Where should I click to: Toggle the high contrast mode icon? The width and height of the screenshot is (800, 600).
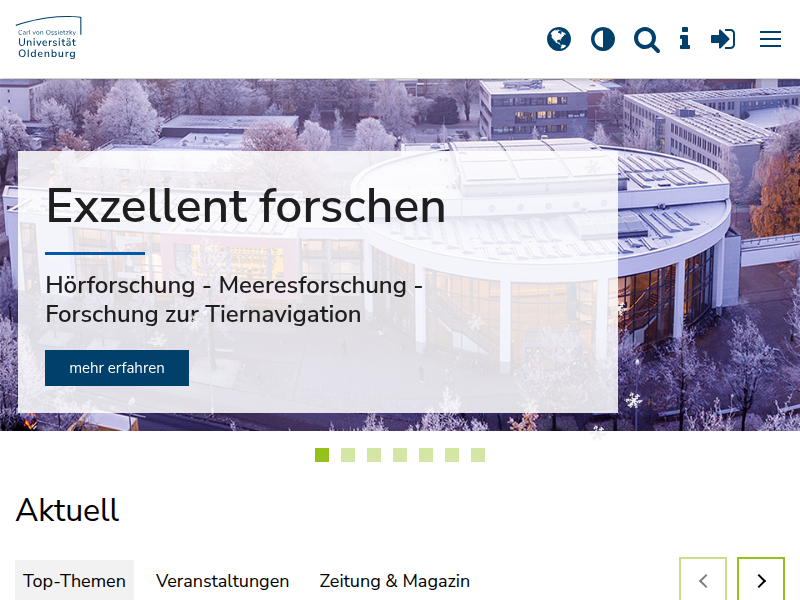603,39
